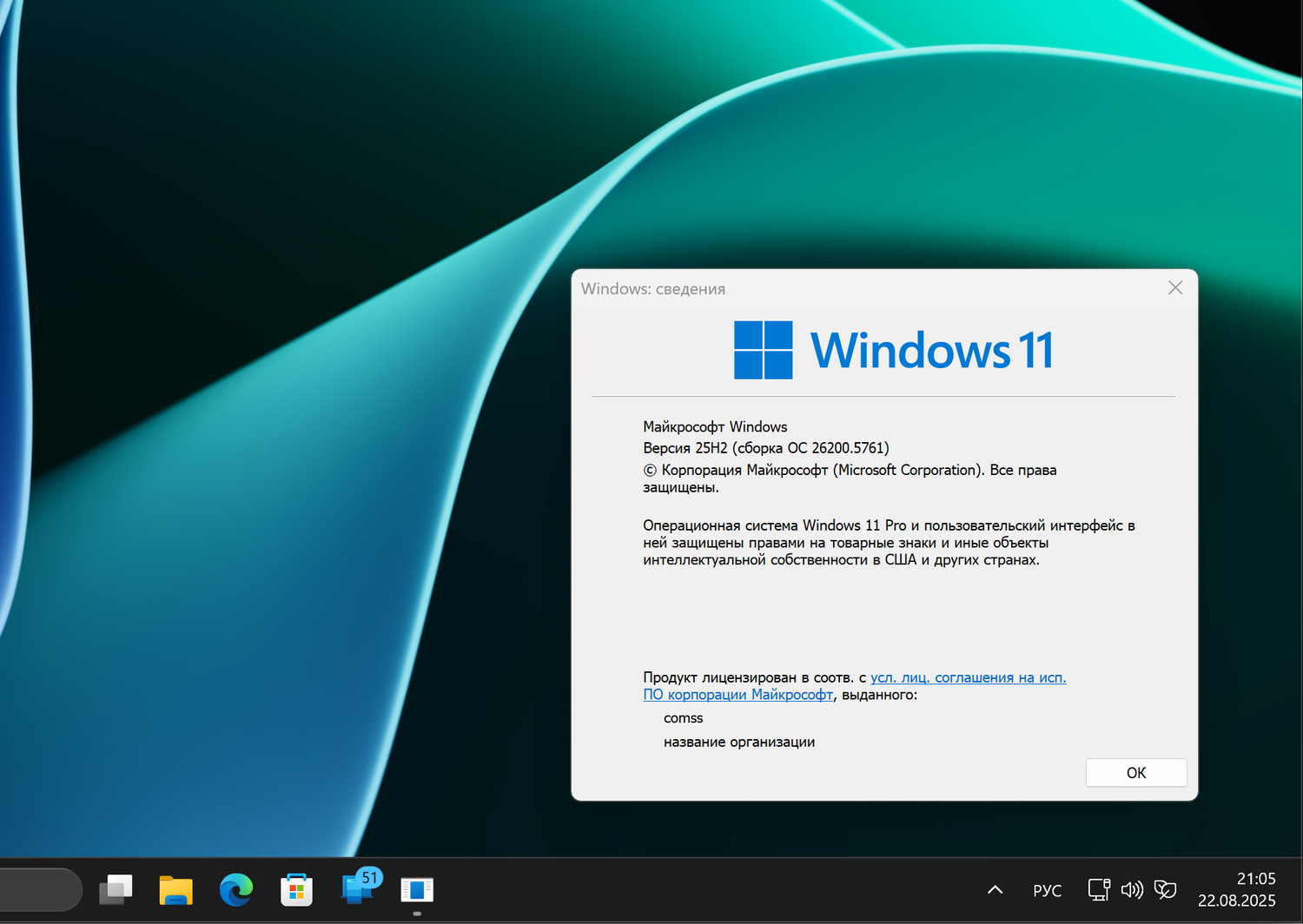Launch the rightmost pinned taskbar app
Viewport: 1303px width, 924px height.
(x=416, y=889)
